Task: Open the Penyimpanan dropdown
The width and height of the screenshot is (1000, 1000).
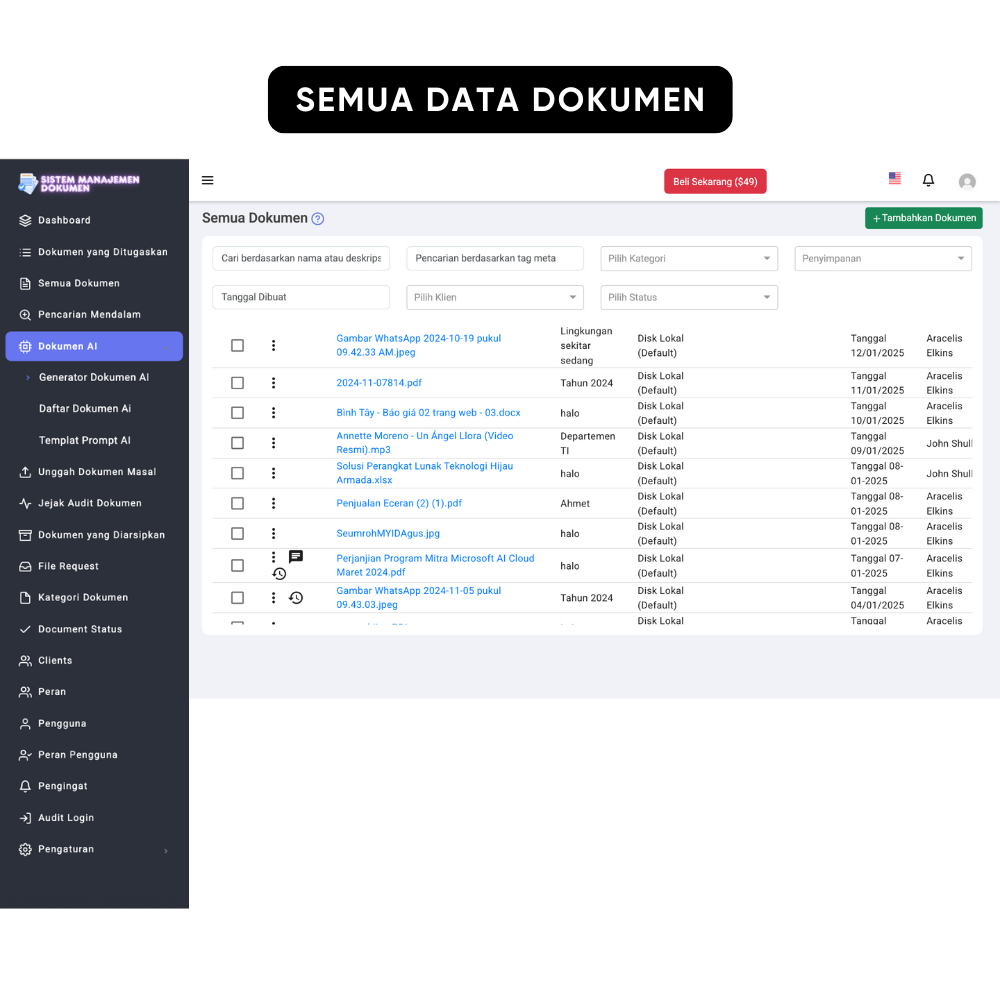Action: pos(883,258)
